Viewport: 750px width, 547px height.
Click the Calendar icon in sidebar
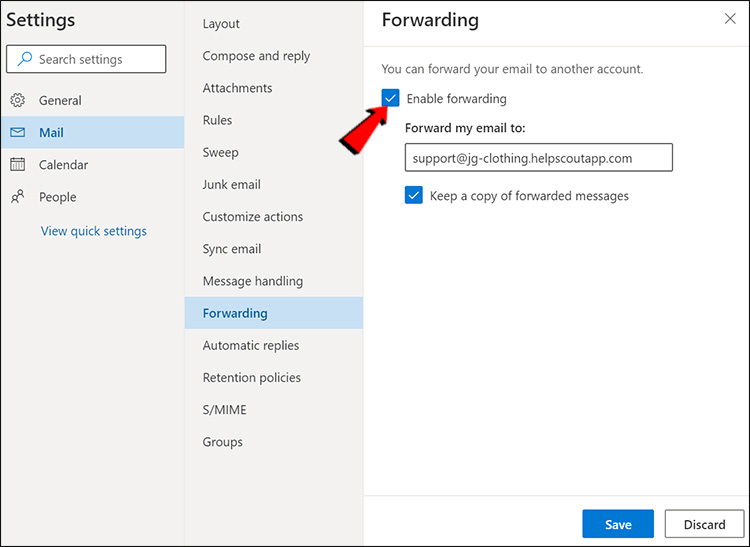(18, 165)
